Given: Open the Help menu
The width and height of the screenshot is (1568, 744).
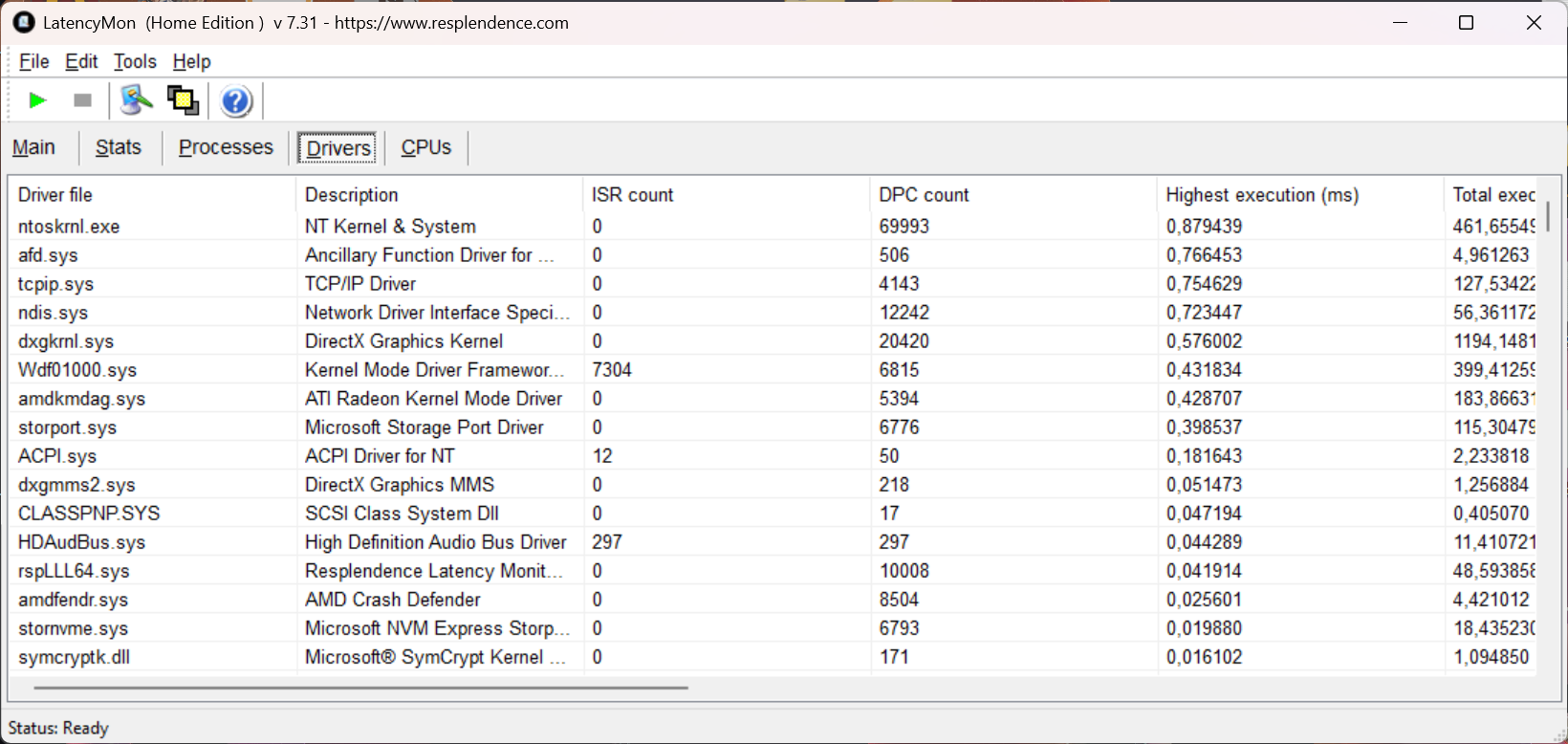Looking at the screenshot, I should tap(191, 61).
